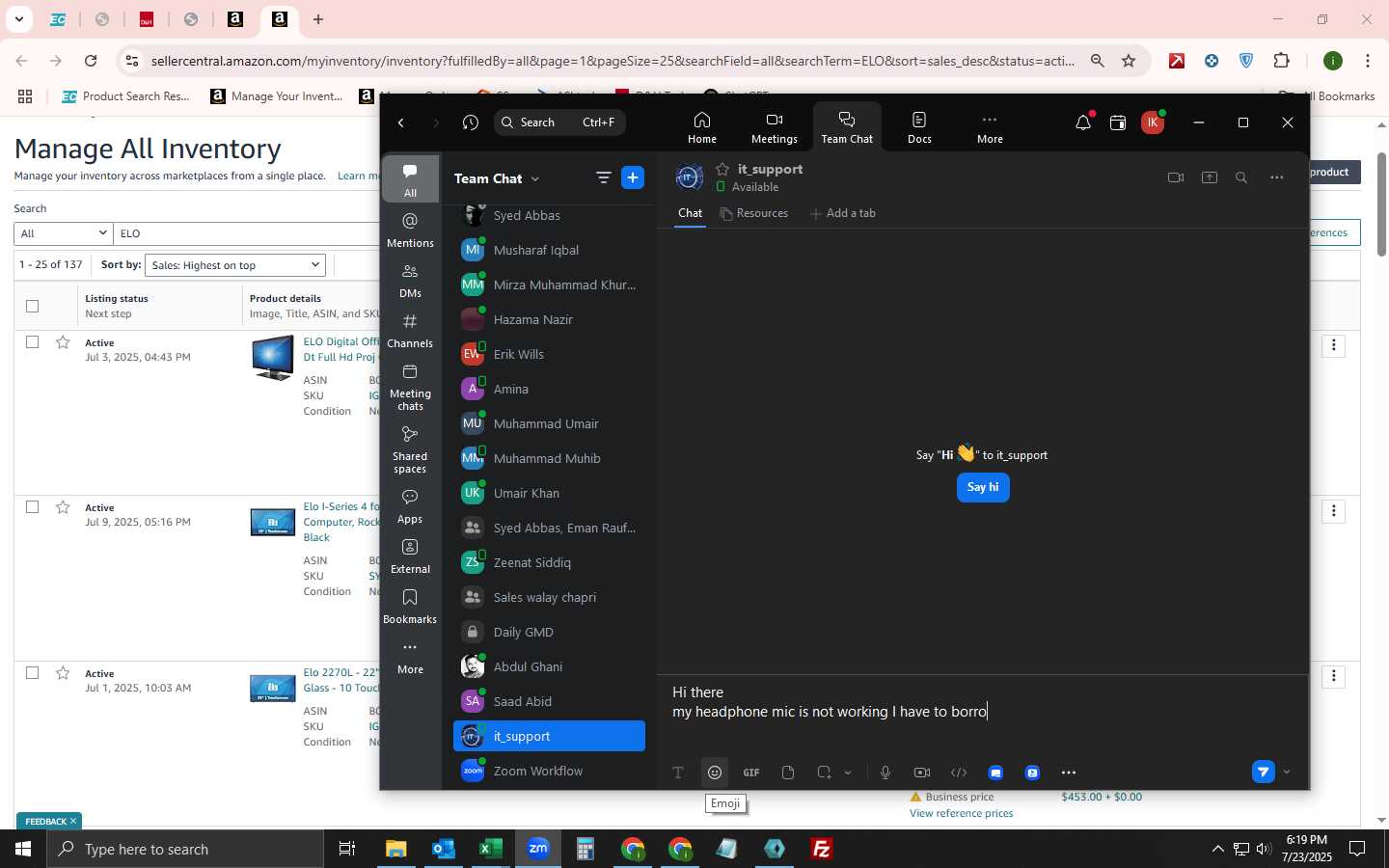The height and width of the screenshot is (868, 1389).
Task: Star the it_support chat
Action: pos(723,169)
